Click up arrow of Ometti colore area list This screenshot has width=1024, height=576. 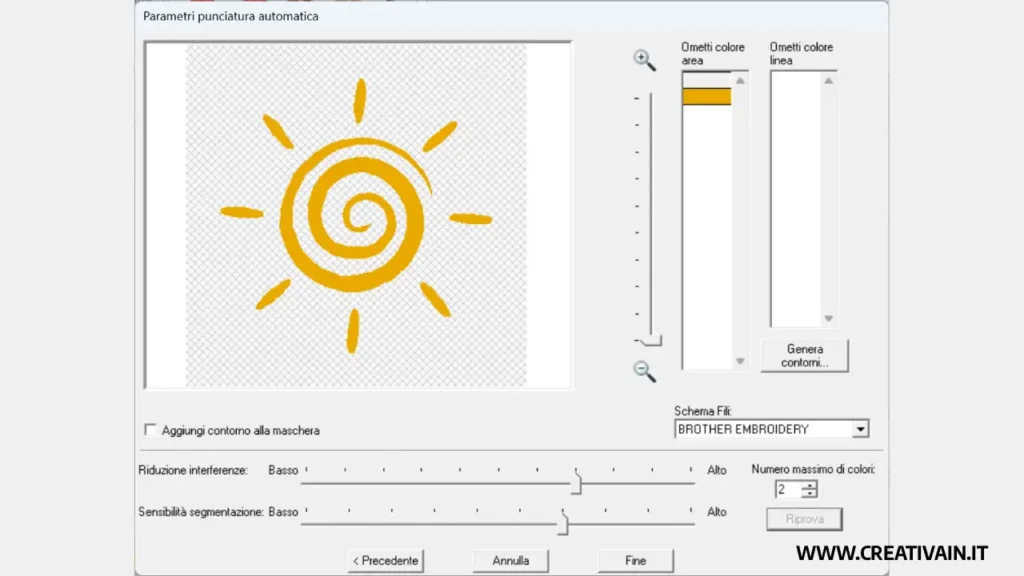pyautogui.click(x=740, y=81)
